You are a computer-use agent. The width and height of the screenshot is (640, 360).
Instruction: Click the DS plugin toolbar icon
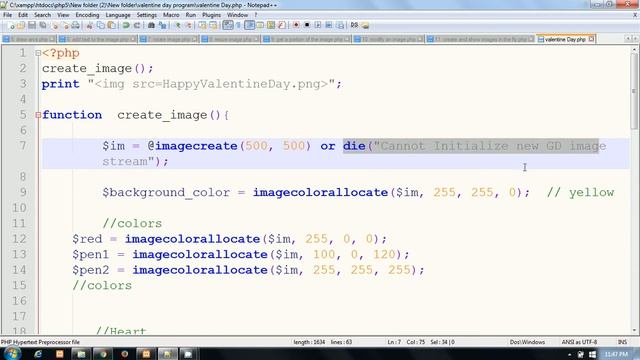pyautogui.click(x=354, y=25)
